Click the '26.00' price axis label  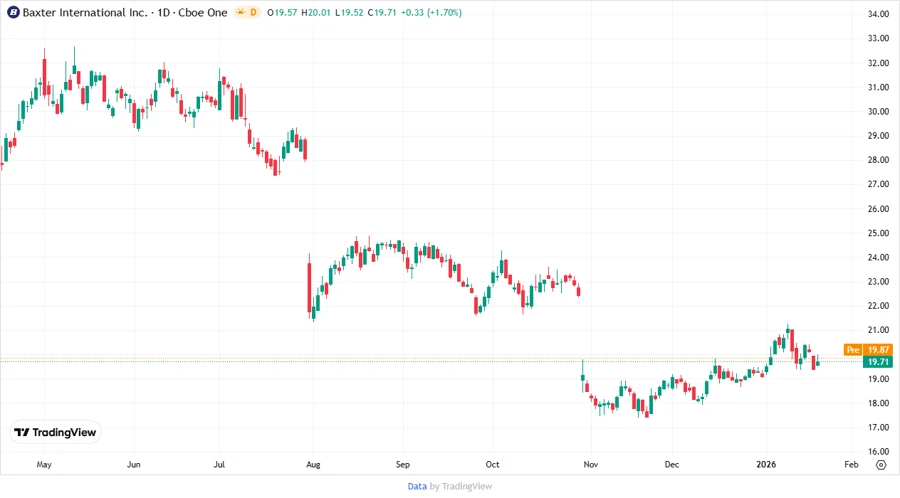878,209
